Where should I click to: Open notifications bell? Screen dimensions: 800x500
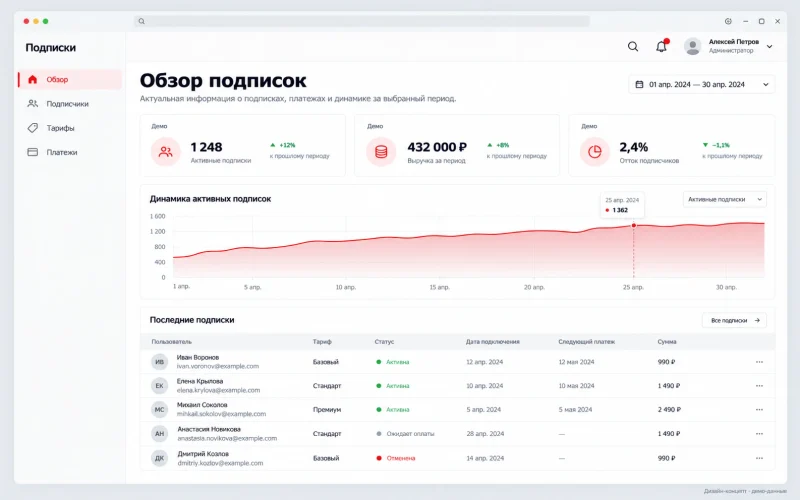click(x=661, y=46)
